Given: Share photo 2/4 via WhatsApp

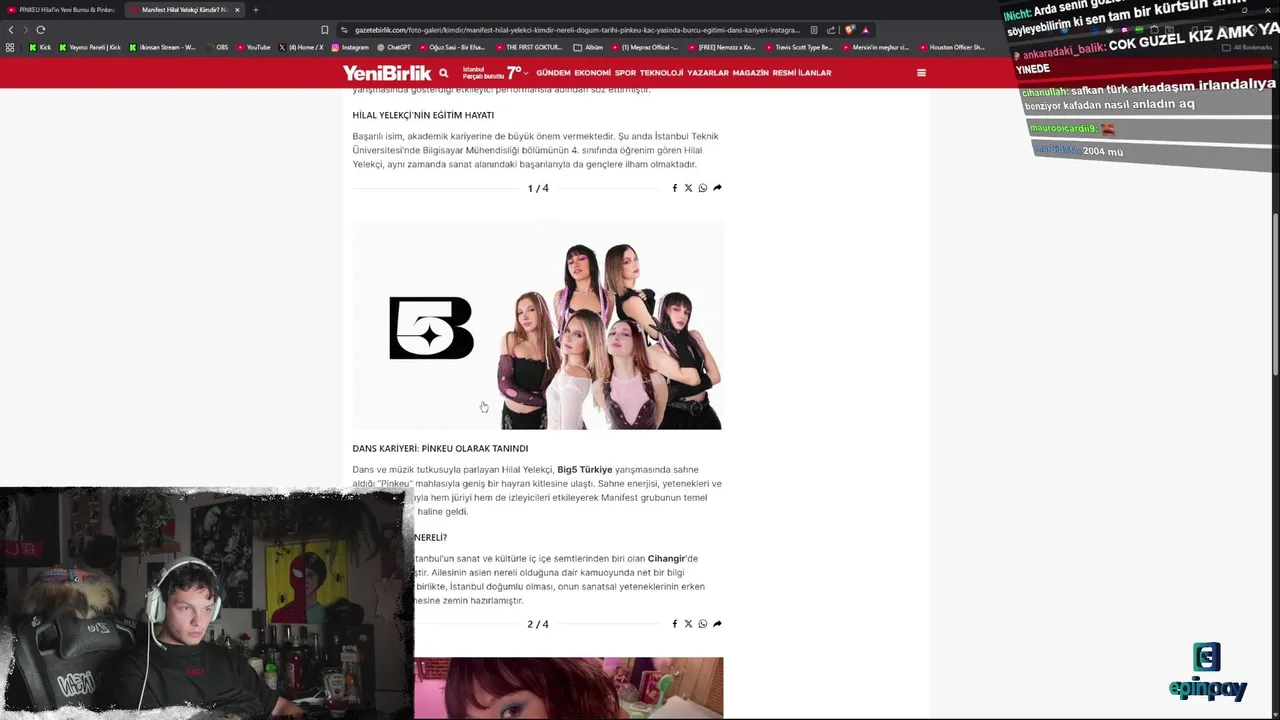Looking at the screenshot, I should (x=702, y=624).
